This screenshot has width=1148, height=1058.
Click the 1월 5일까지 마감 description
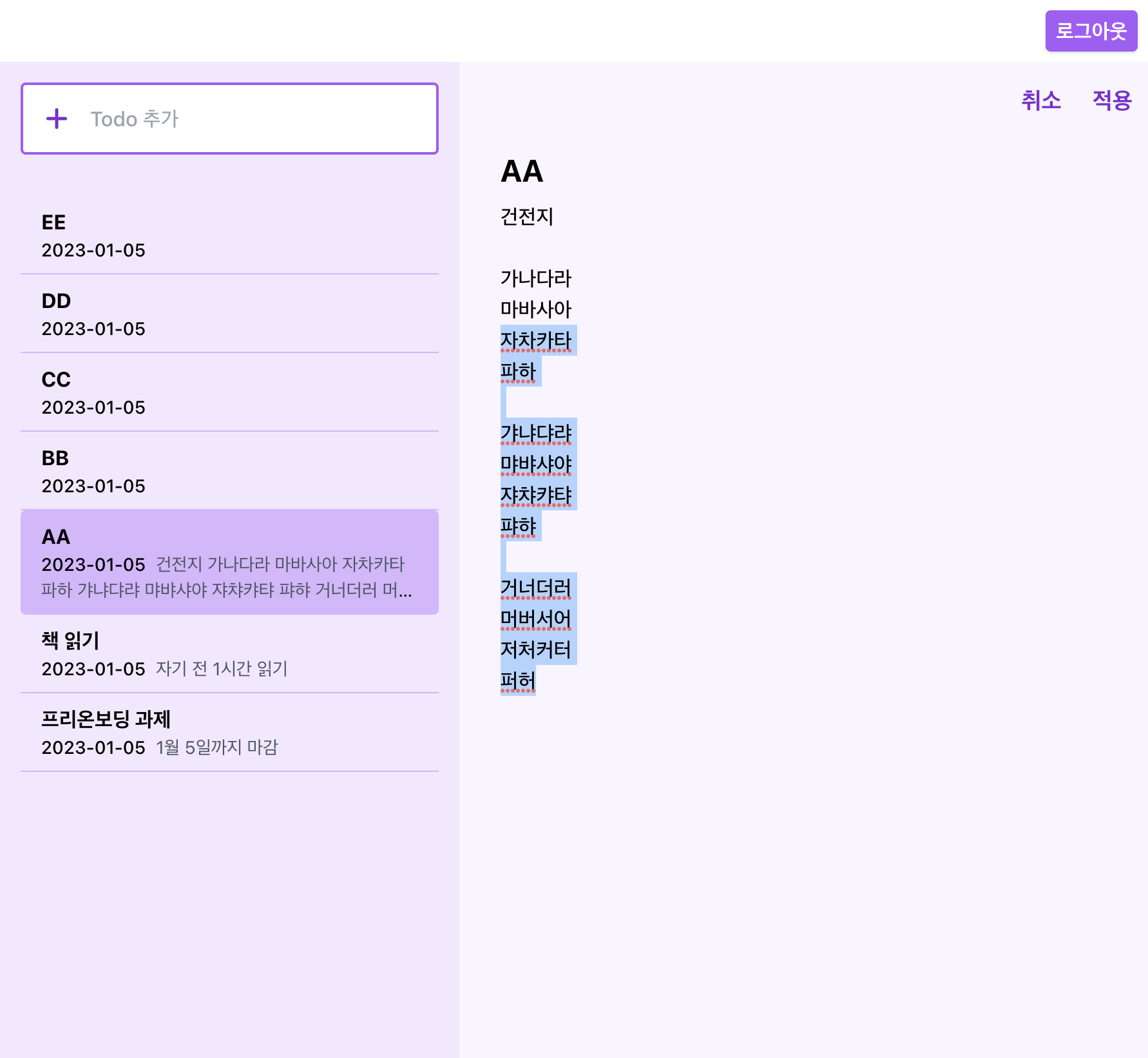[x=217, y=747]
